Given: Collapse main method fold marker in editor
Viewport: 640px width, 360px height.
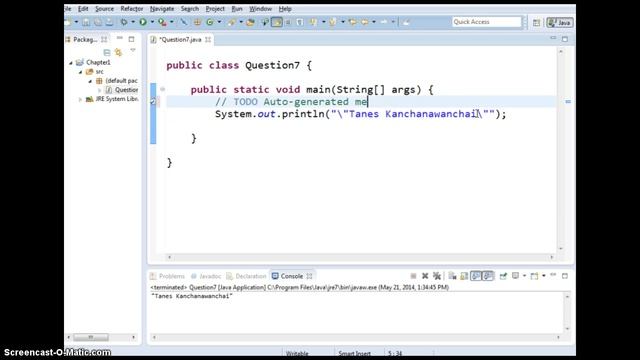Looking at the screenshot, I should [162, 89].
